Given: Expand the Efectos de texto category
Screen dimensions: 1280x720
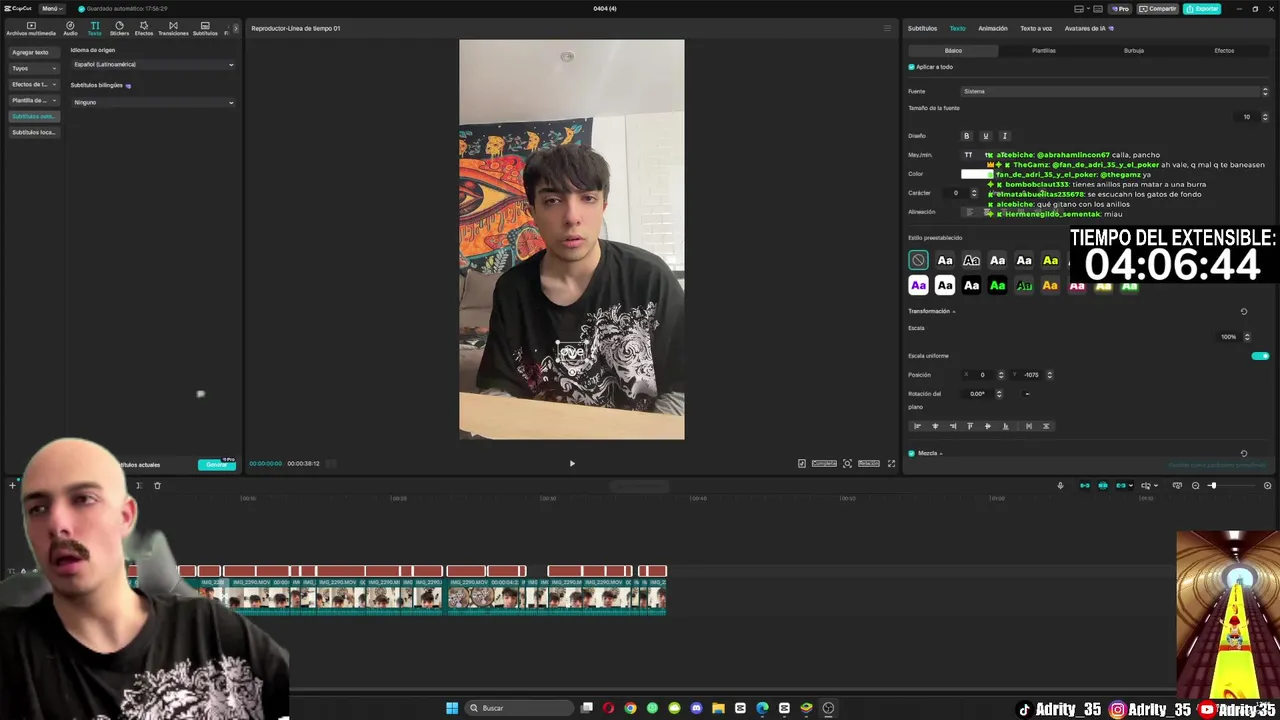Looking at the screenshot, I should [x=34, y=84].
